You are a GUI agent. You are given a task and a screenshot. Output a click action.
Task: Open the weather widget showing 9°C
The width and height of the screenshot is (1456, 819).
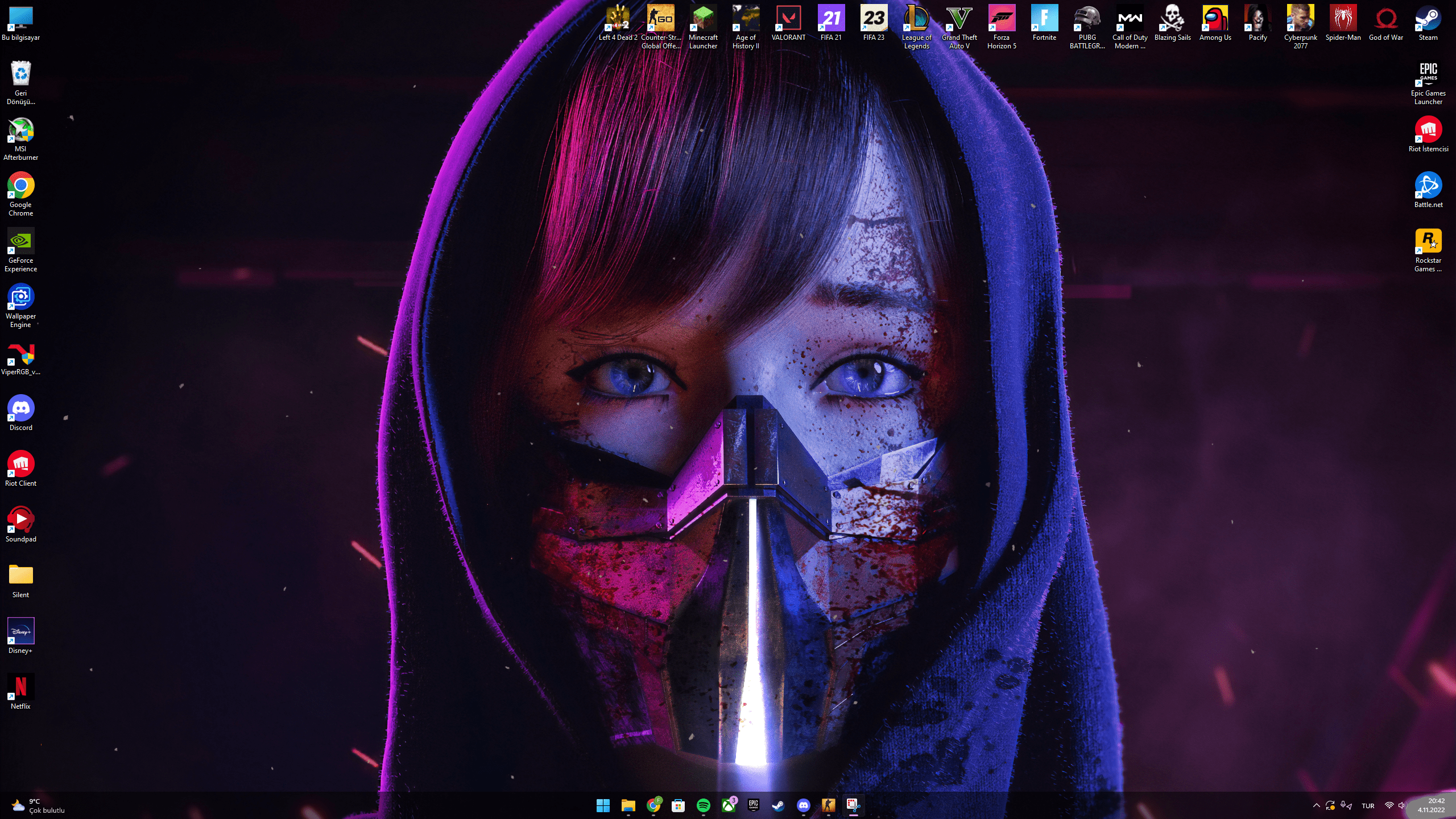click(x=39, y=806)
